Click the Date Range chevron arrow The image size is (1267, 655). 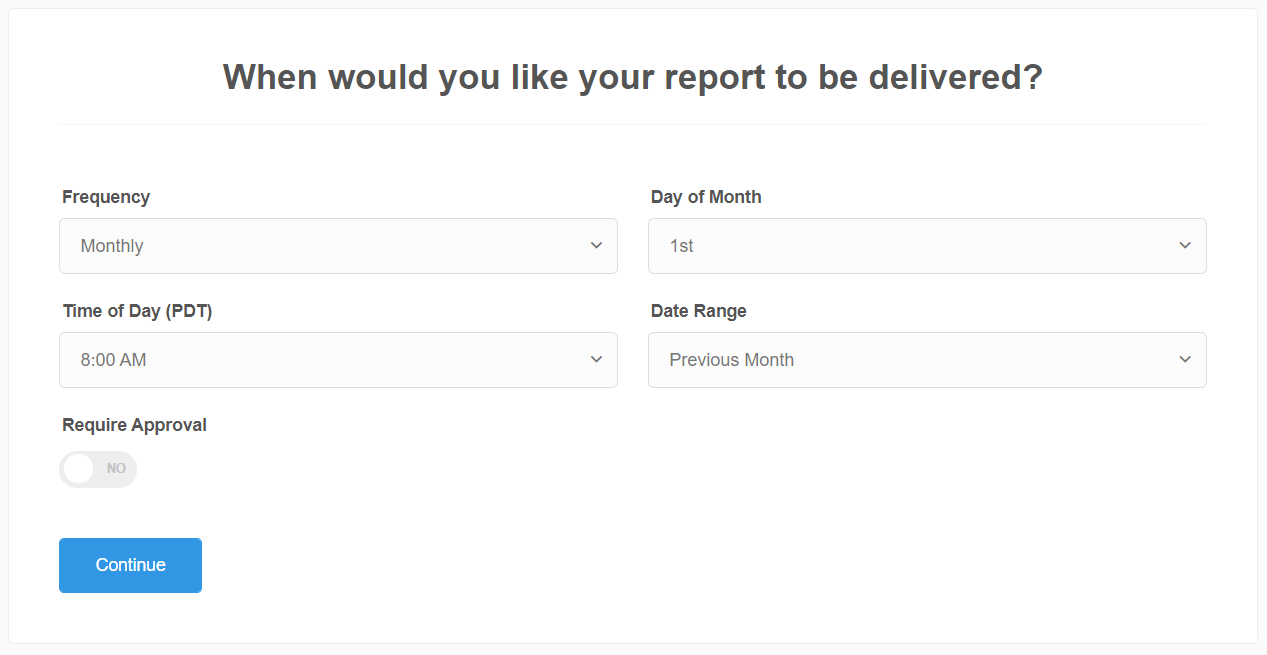tap(1184, 359)
